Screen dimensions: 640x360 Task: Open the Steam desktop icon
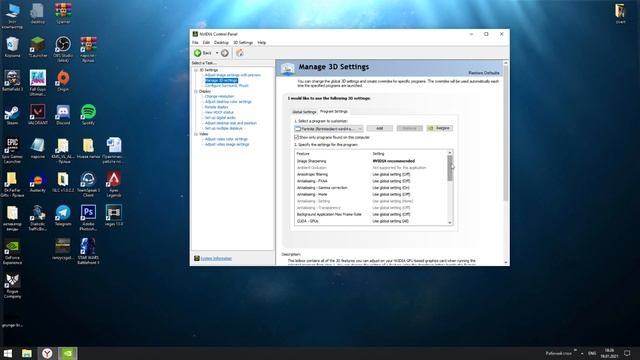[x=12, y=115]
